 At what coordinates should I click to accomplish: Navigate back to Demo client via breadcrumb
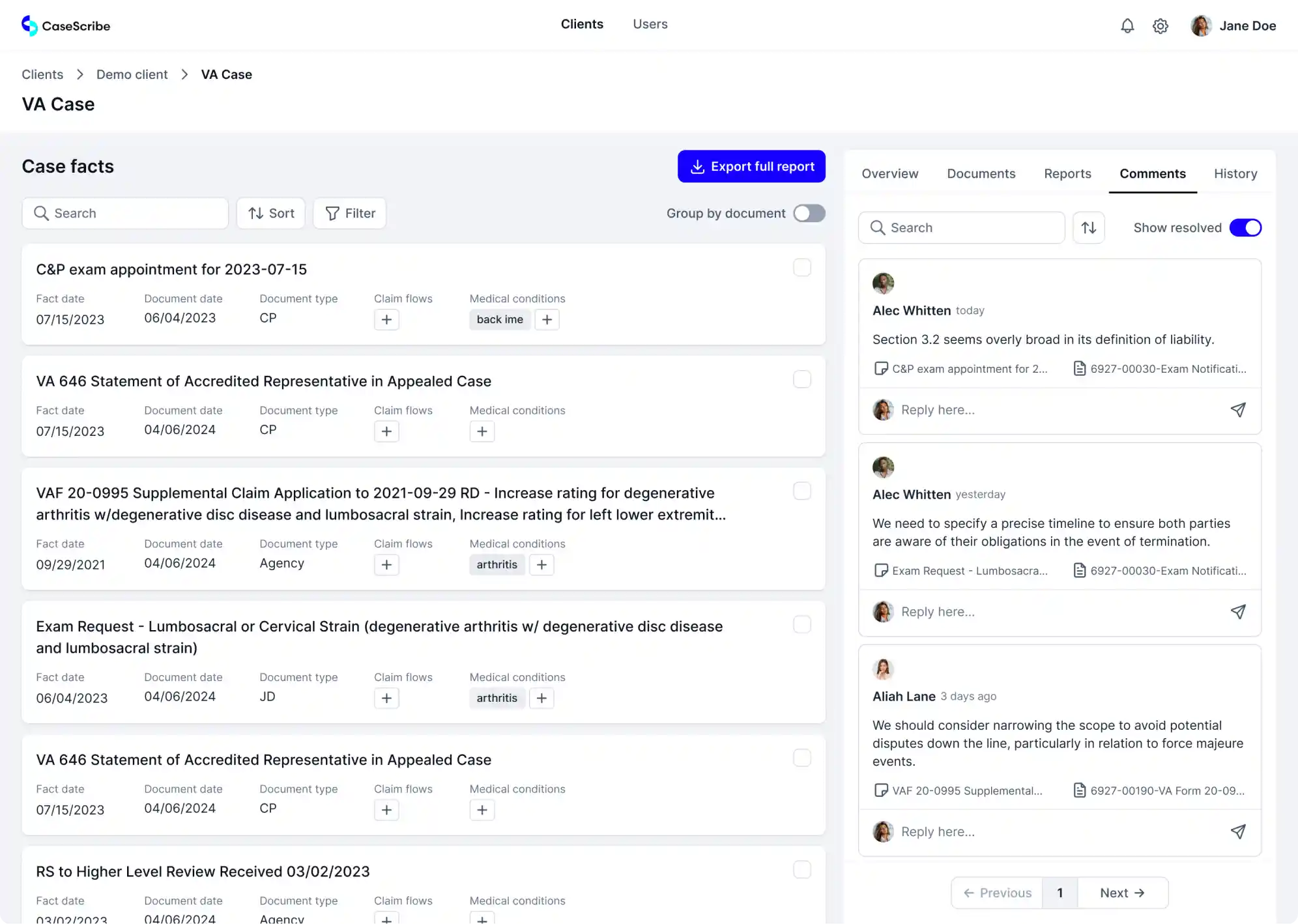tap(132, 74)
